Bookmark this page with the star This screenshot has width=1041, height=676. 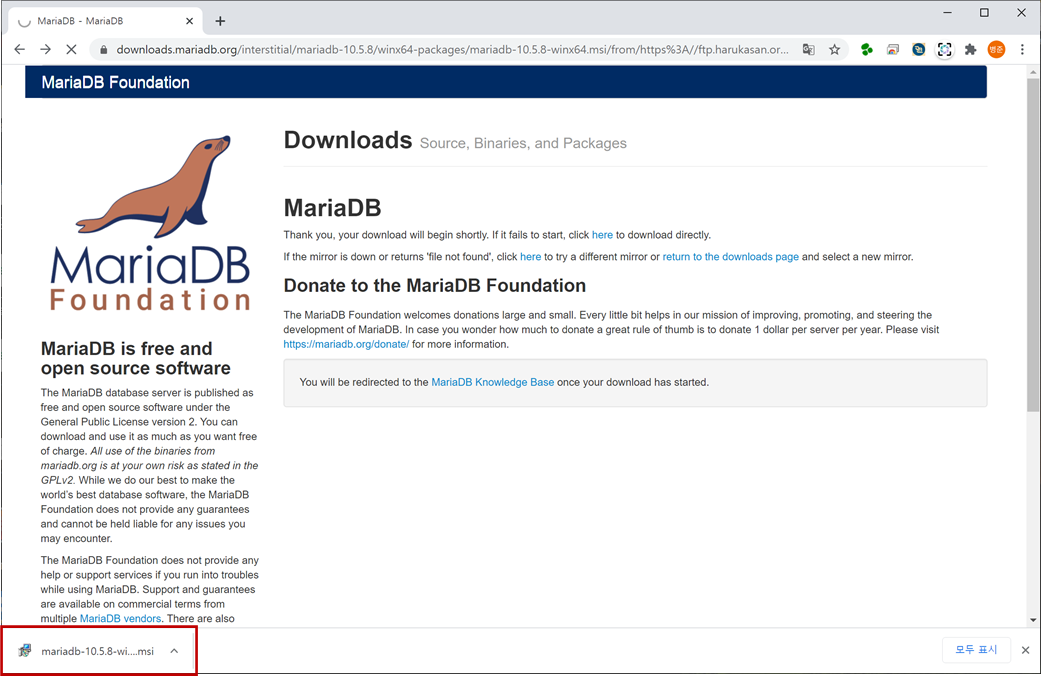[834, 49]
